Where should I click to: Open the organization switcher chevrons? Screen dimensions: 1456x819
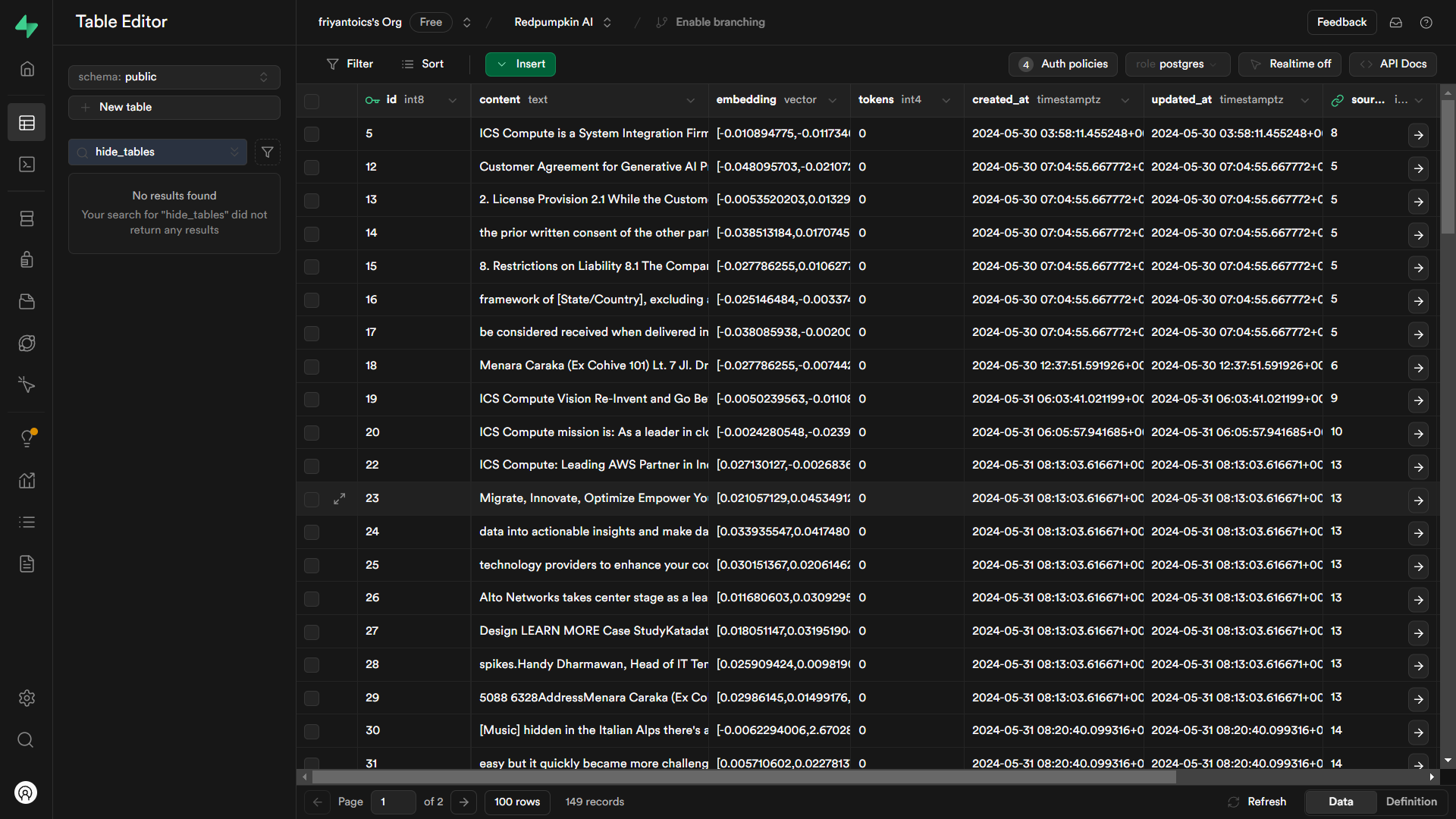pos(467,23)
